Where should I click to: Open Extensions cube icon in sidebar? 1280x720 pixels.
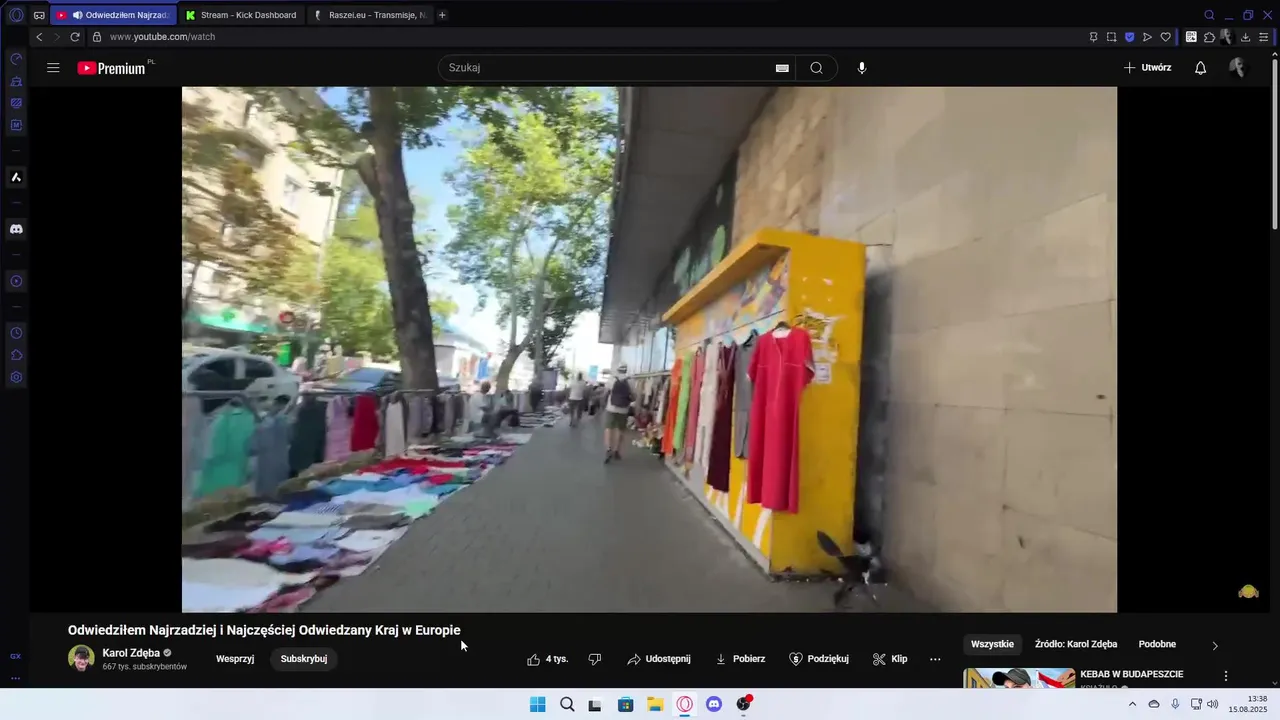click(x=16, y=355)
